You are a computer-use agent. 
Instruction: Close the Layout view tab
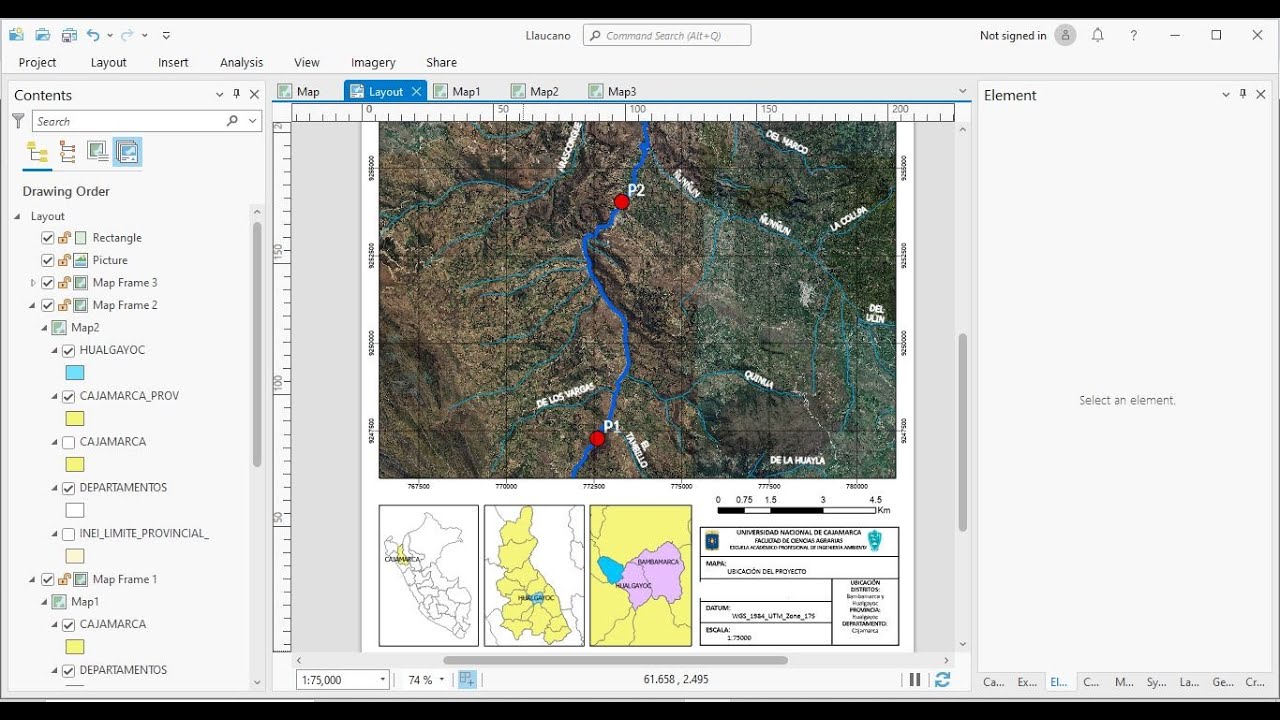coord(416,91)
